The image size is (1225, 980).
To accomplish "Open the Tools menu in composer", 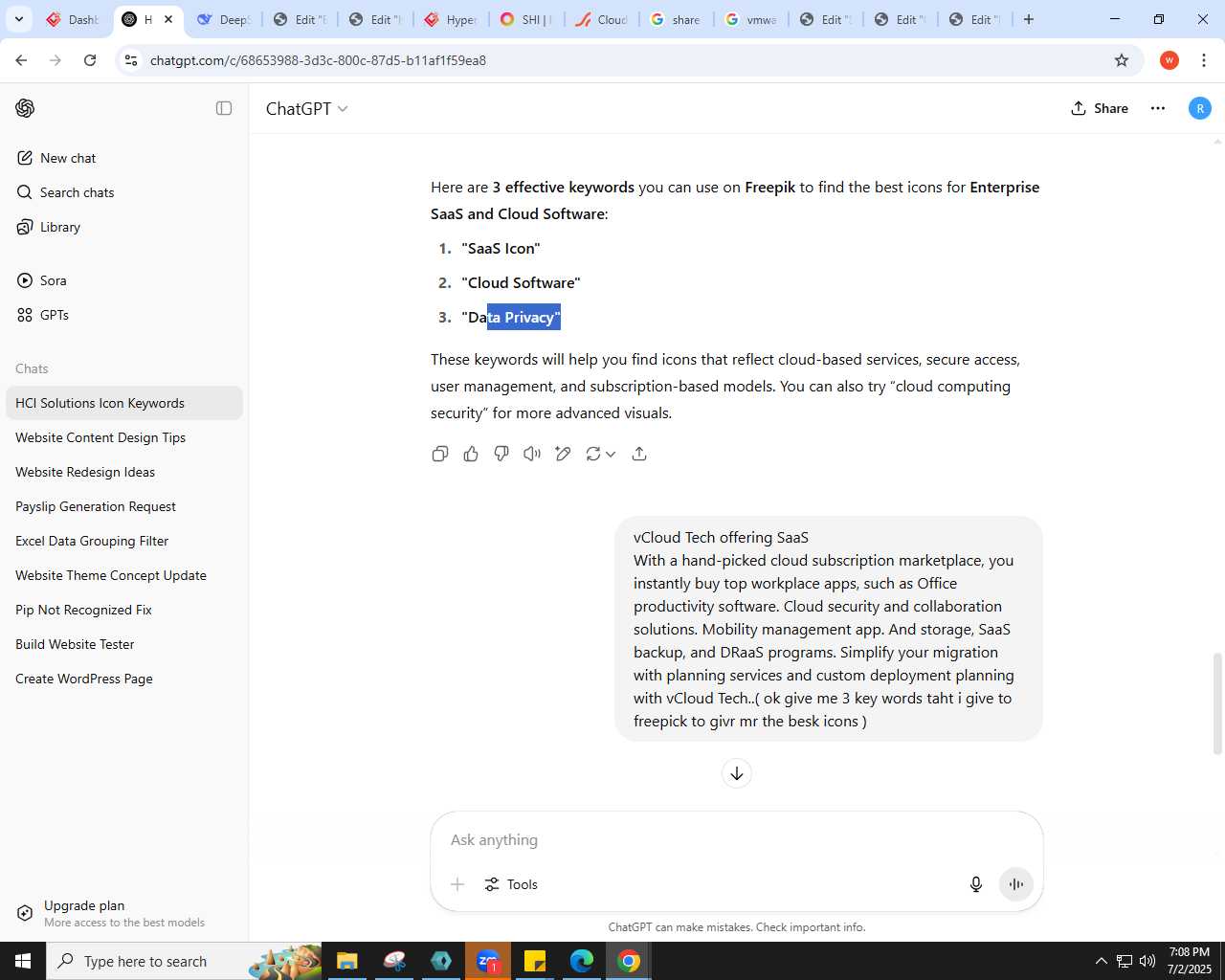I will coord(511,884).
